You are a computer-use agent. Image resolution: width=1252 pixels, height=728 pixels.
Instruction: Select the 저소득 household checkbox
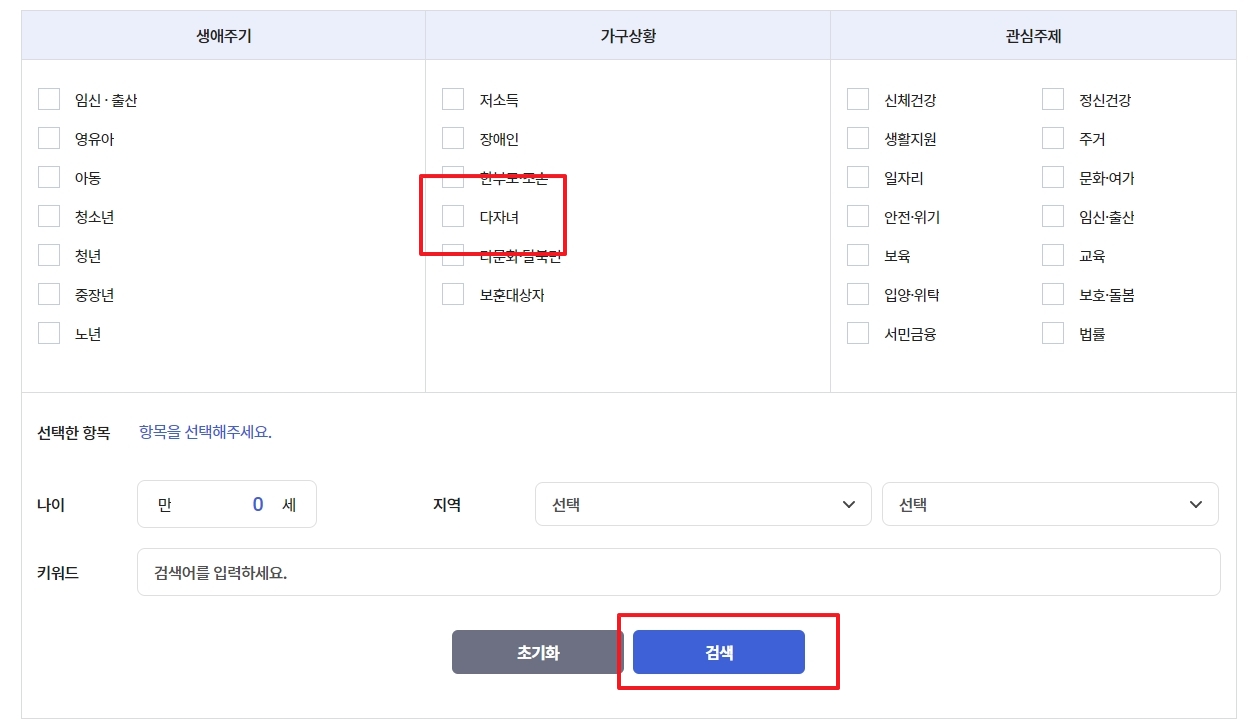[452, 98]
